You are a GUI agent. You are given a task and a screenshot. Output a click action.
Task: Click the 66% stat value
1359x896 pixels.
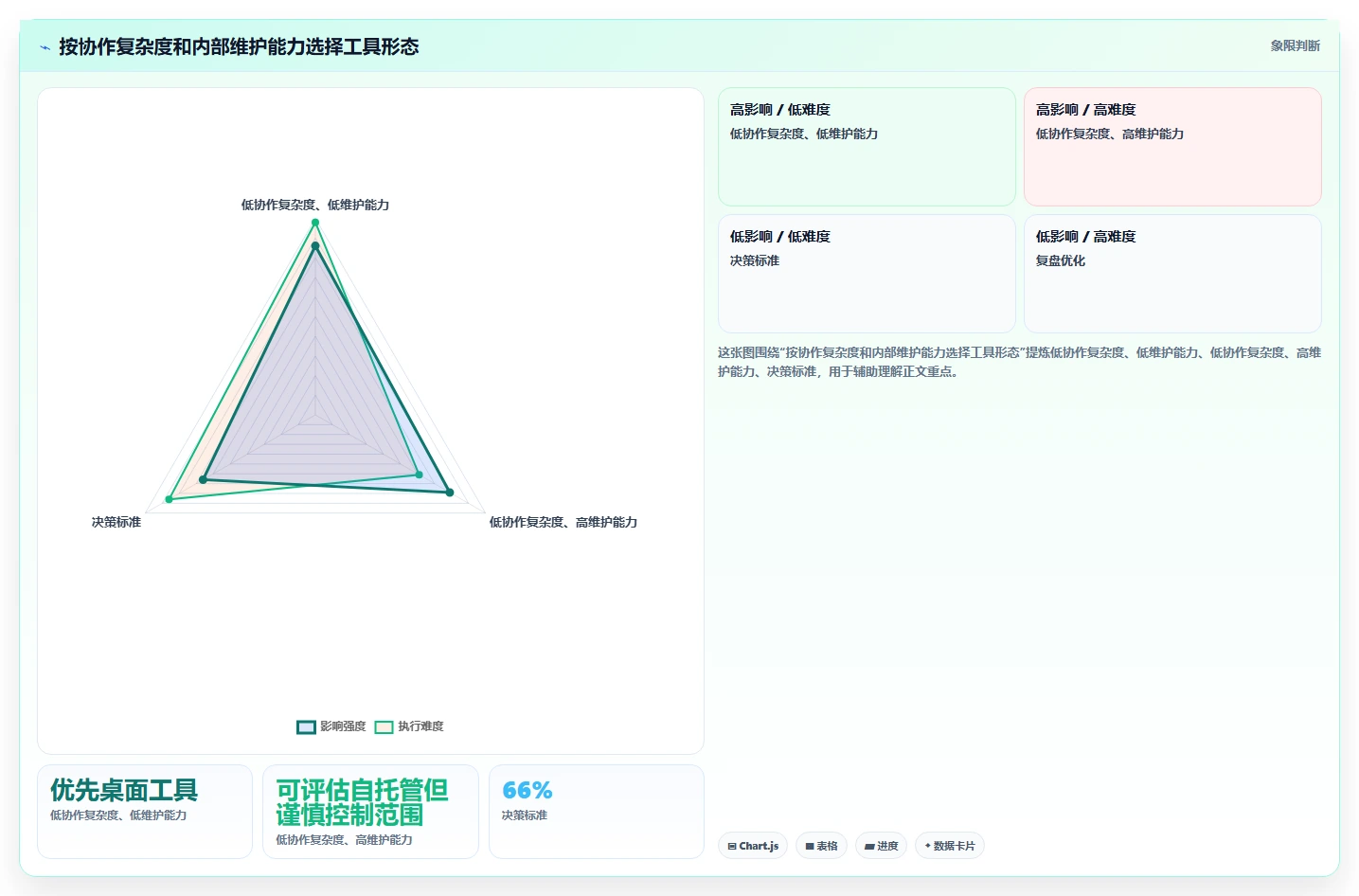tap(528, 791)
